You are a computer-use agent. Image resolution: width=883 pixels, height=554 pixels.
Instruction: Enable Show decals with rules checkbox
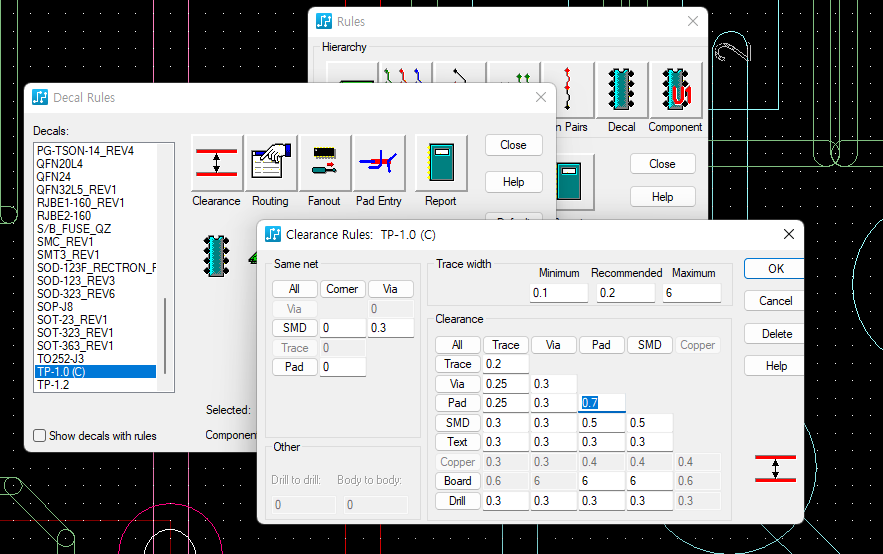coord(40,436)
